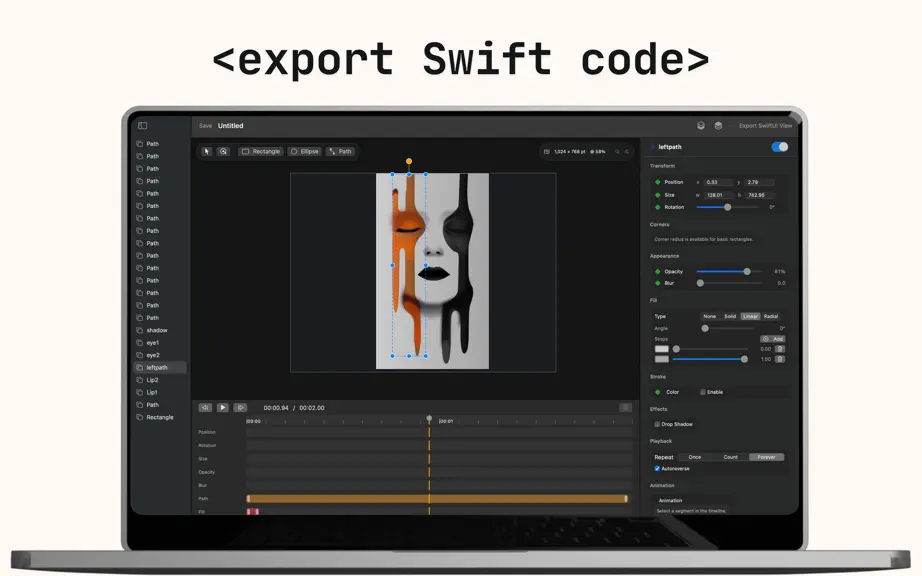The height and width of the screenshot is (576, 922).
Task: Set fill type to None
Action: coord(710,316)
